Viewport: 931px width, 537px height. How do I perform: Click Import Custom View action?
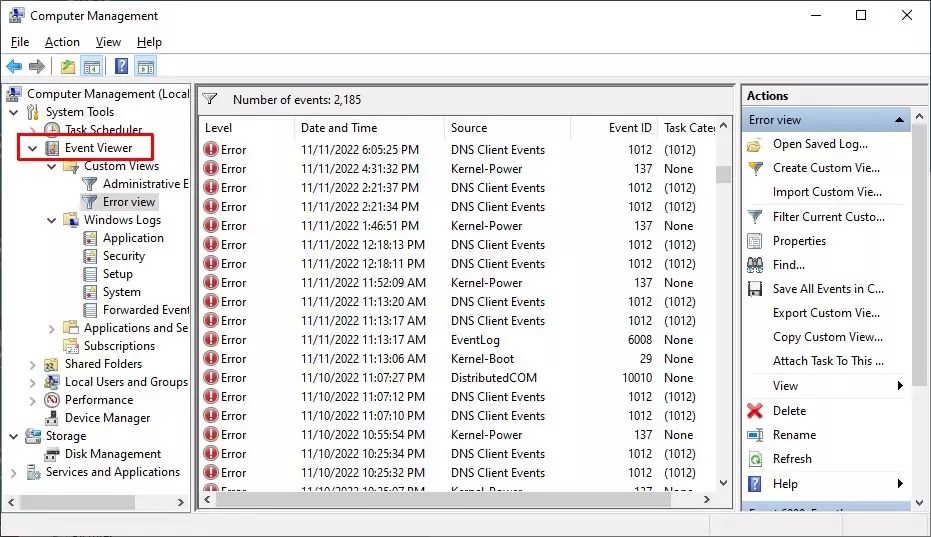coord(827,192)
